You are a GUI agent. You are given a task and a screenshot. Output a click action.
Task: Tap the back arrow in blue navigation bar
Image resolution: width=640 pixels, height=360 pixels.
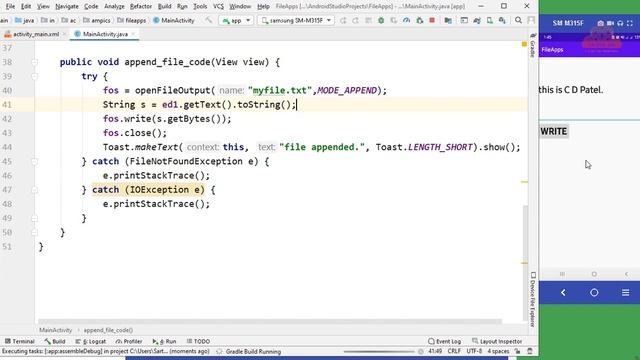point(563,293)
